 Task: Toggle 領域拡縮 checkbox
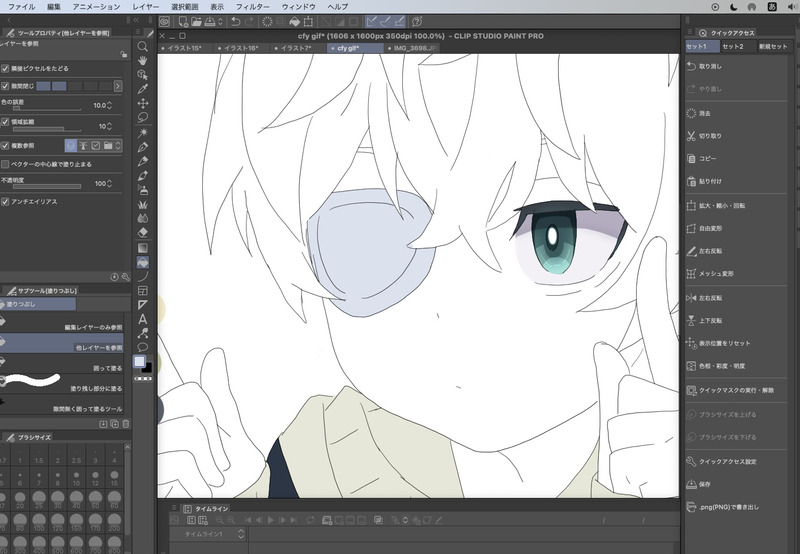[5, 122]
